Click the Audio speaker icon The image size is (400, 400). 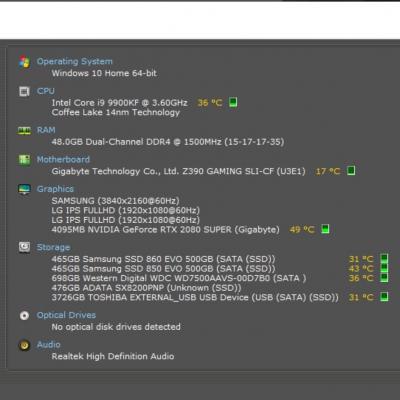point(24,345)
